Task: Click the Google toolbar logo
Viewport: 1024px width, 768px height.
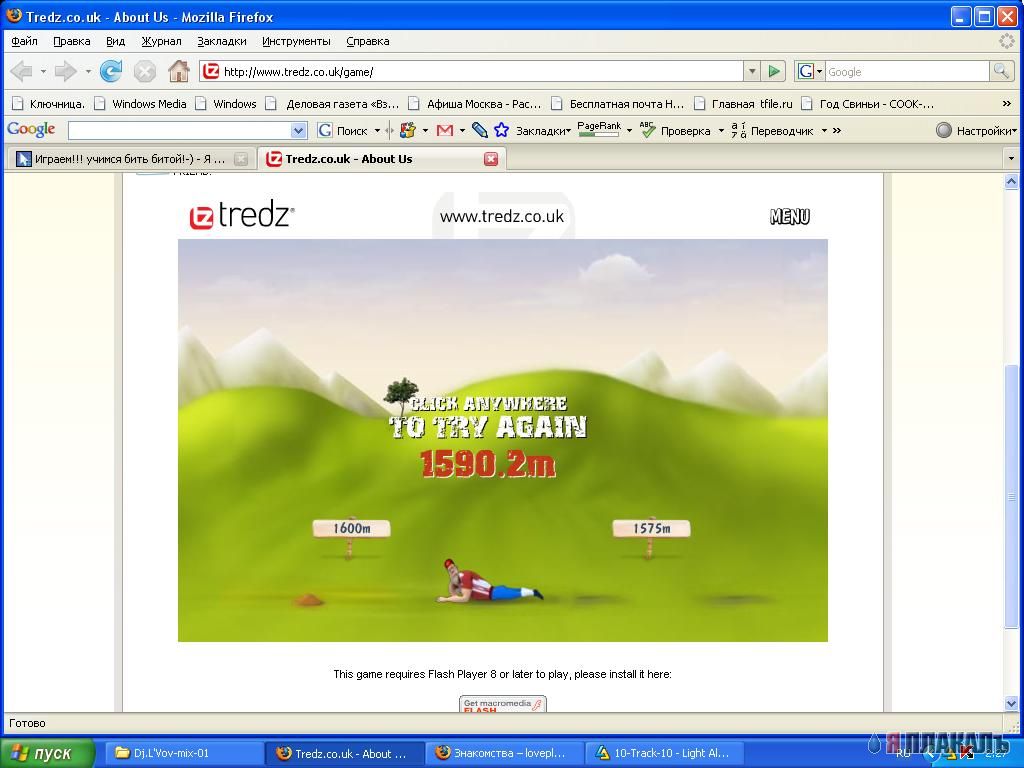Action: 31,129
